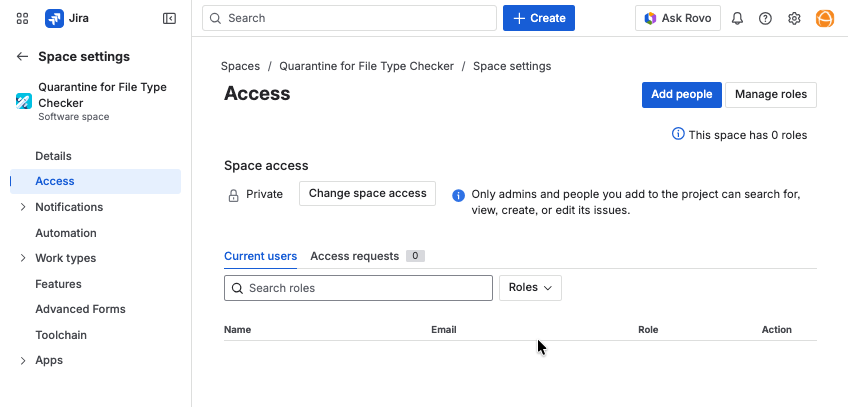Click the Manage roles button
Viewport: 848px width, 407px height.
pos(771,95)
